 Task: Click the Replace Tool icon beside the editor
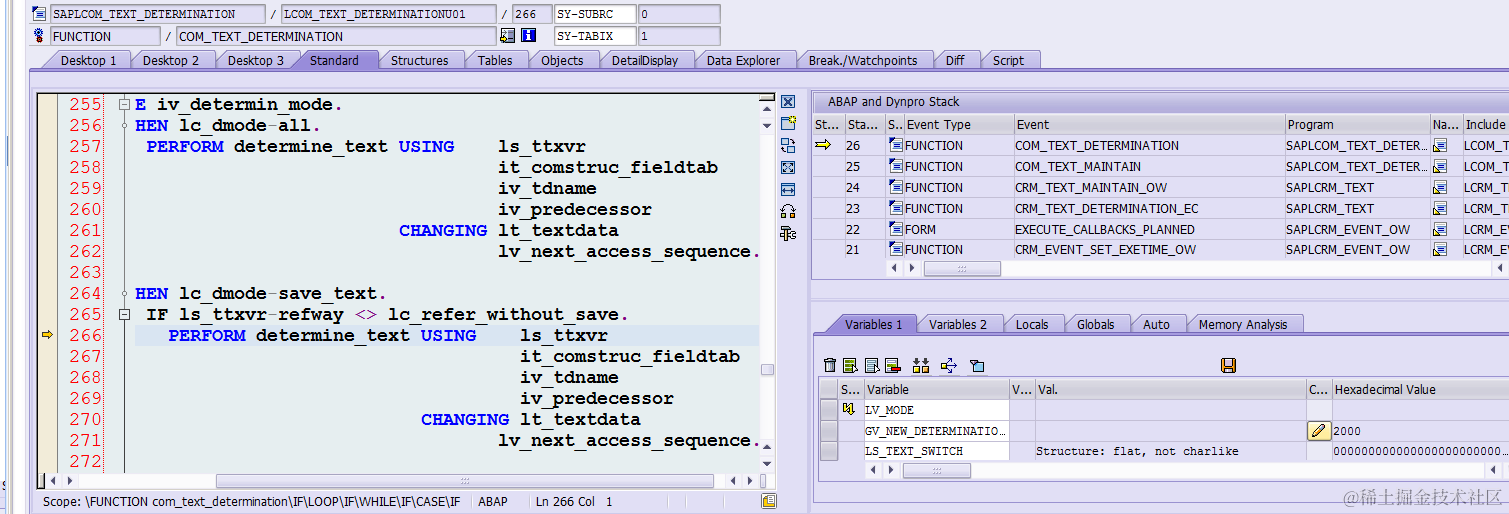(788, 145)
